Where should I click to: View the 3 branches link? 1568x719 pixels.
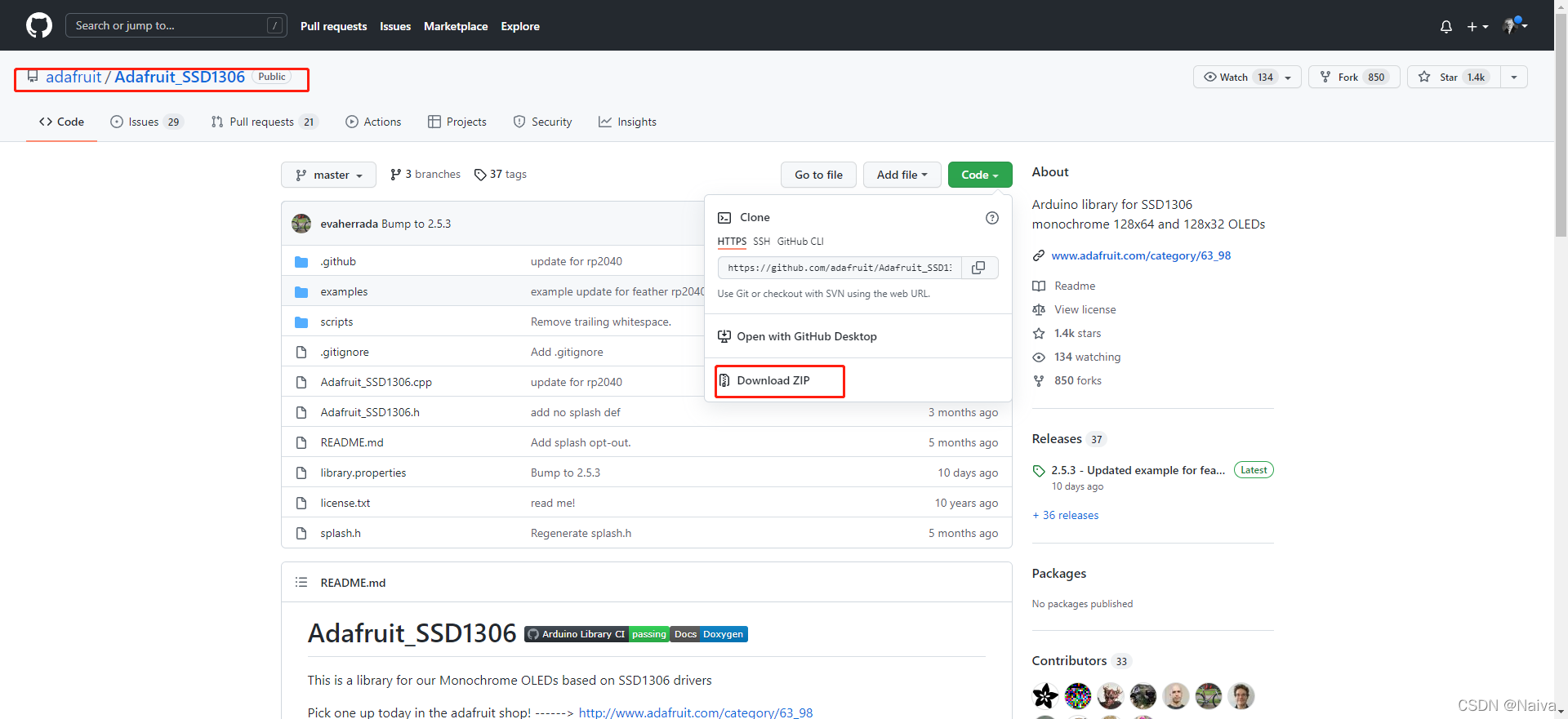[425, 175]
